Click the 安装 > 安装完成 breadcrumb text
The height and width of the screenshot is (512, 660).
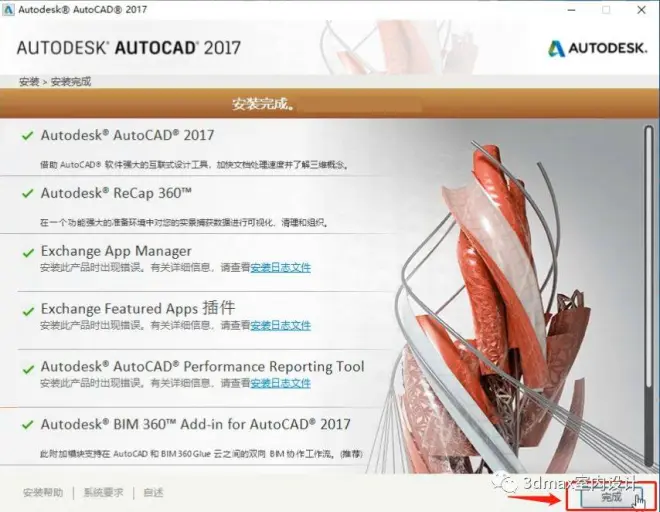pos(55,82)
